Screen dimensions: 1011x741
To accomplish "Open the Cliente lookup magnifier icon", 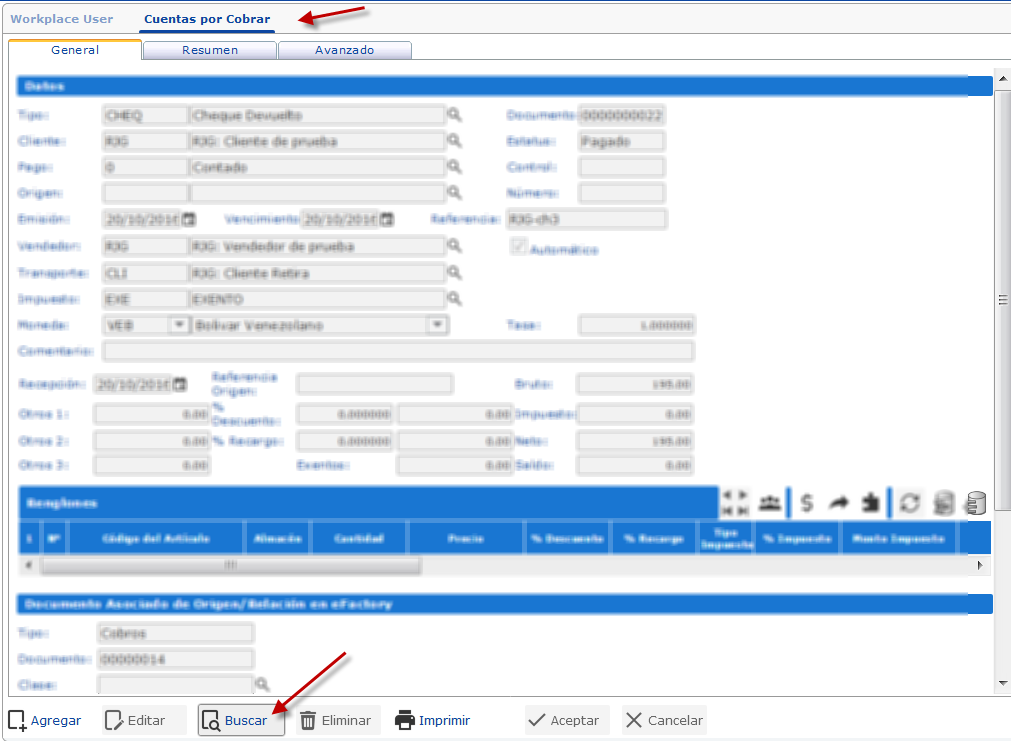I will coord(455,141).
